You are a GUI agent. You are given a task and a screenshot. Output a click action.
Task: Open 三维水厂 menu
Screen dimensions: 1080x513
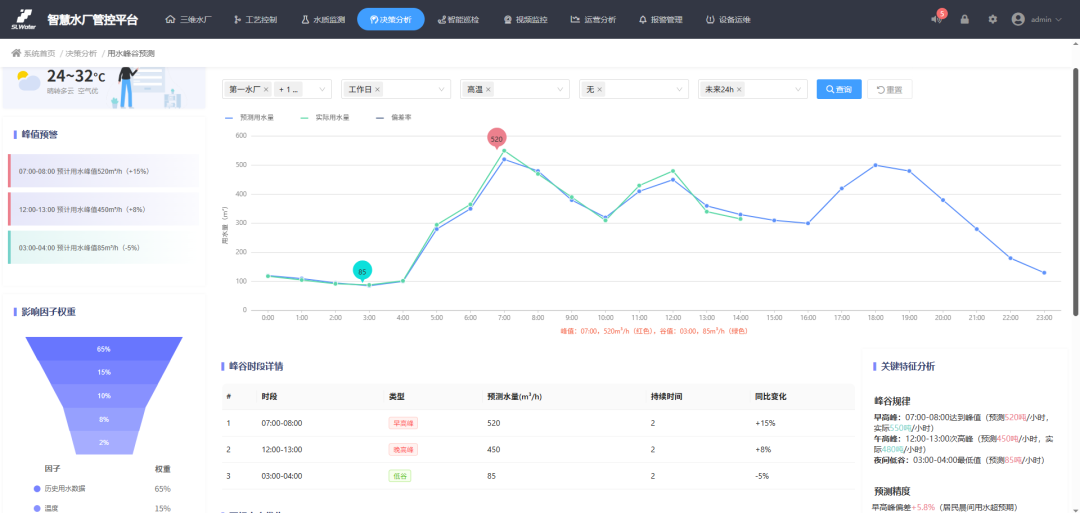(189, 19)
